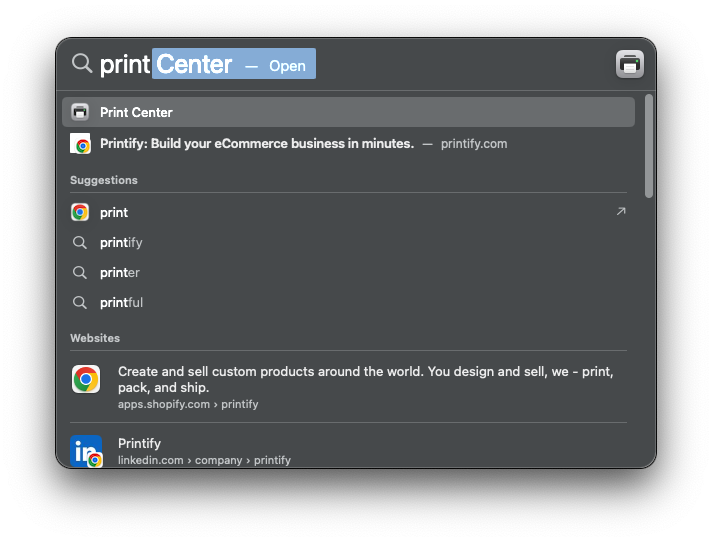
Task: Click the printer icon in search bar
Action: pos(630,64)
